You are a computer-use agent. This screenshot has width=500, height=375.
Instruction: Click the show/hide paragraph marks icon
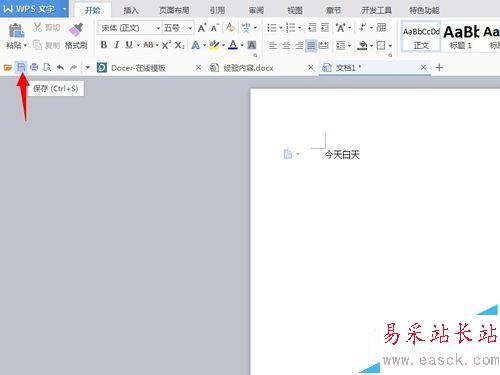click(363, 28)
